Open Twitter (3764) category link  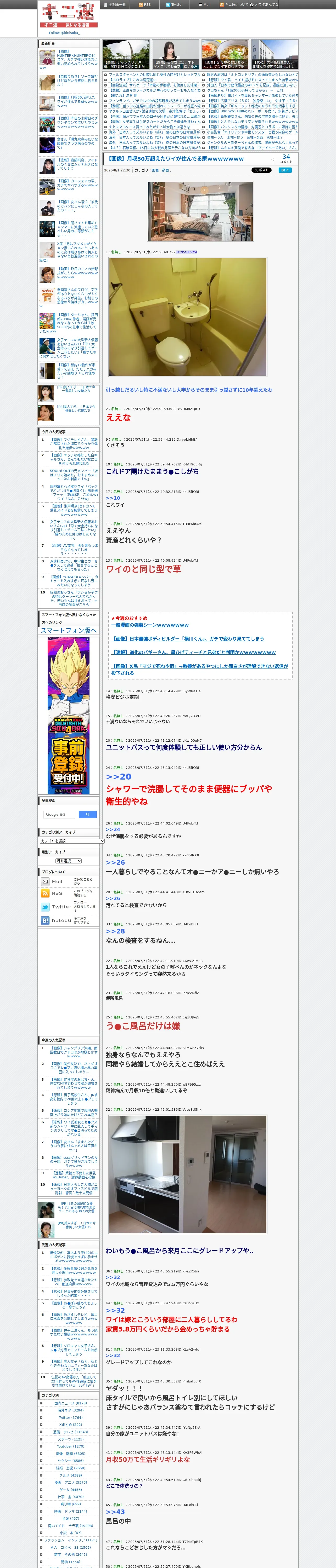pyautogui.click(x=70, y=1418)
